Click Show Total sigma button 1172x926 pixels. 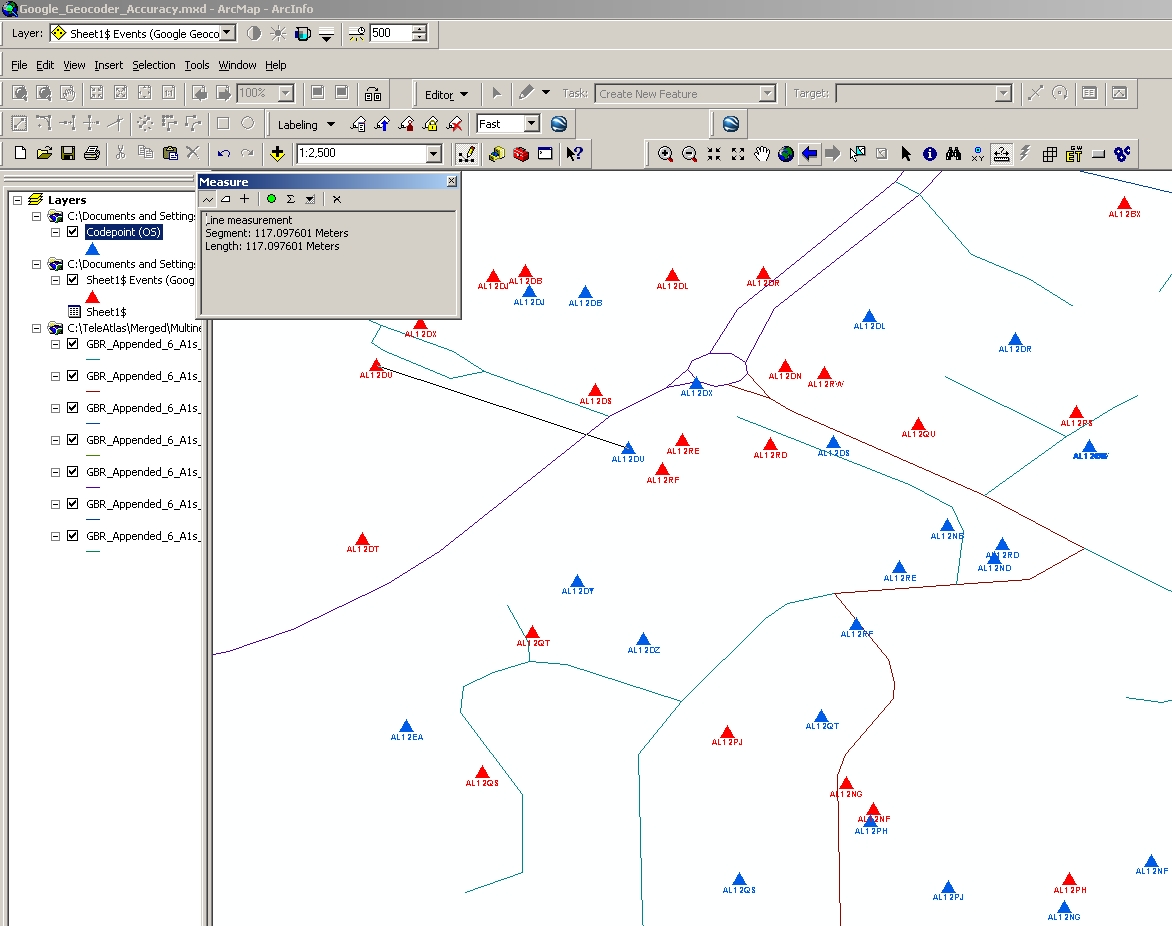pyautogui.click(x=291, y=199)
